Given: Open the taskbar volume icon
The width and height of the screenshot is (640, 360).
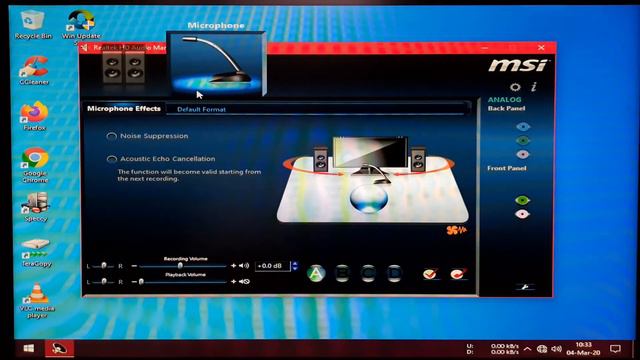Looking at the screenshot, I should click(556, 349).
